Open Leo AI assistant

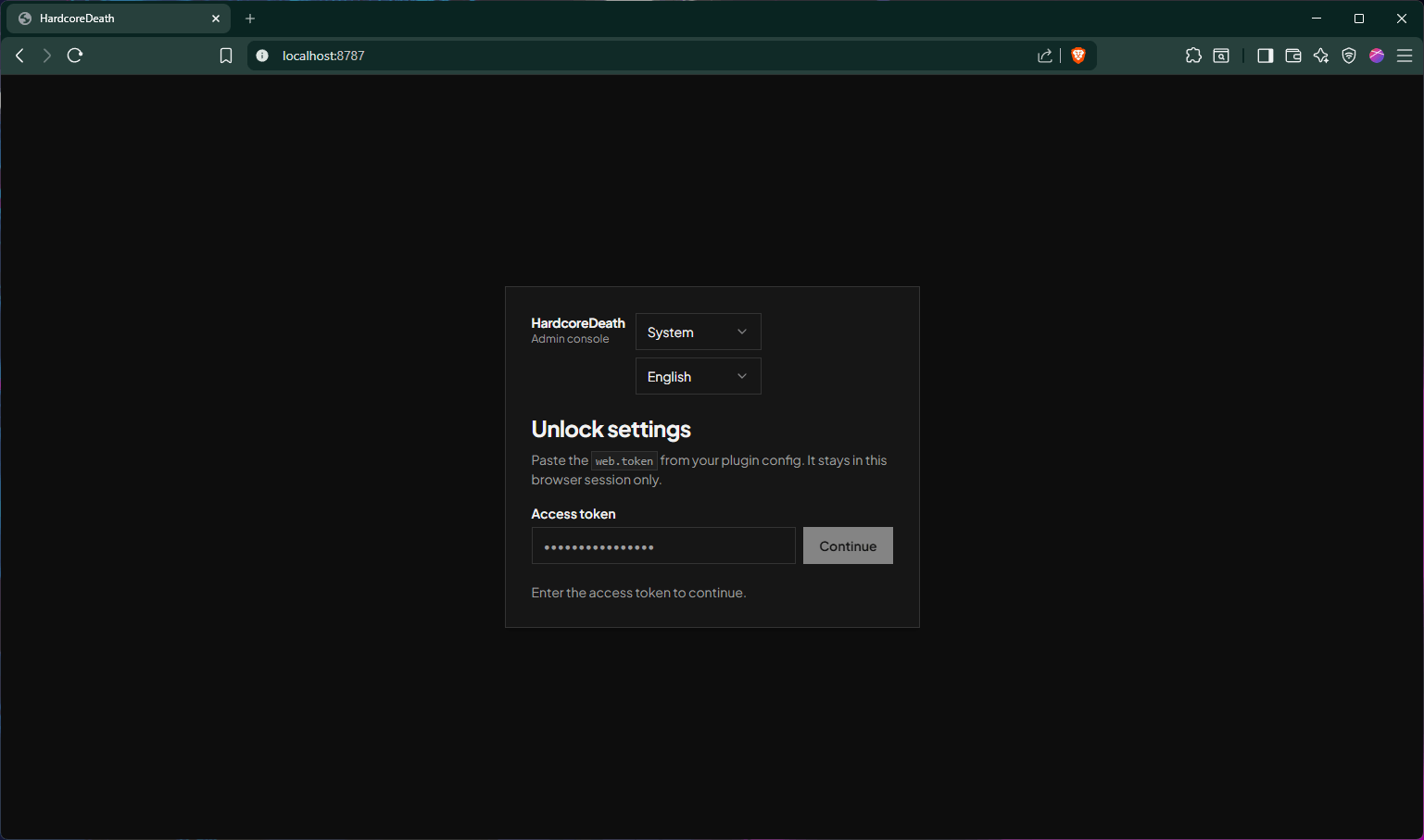pos(1321,56)
